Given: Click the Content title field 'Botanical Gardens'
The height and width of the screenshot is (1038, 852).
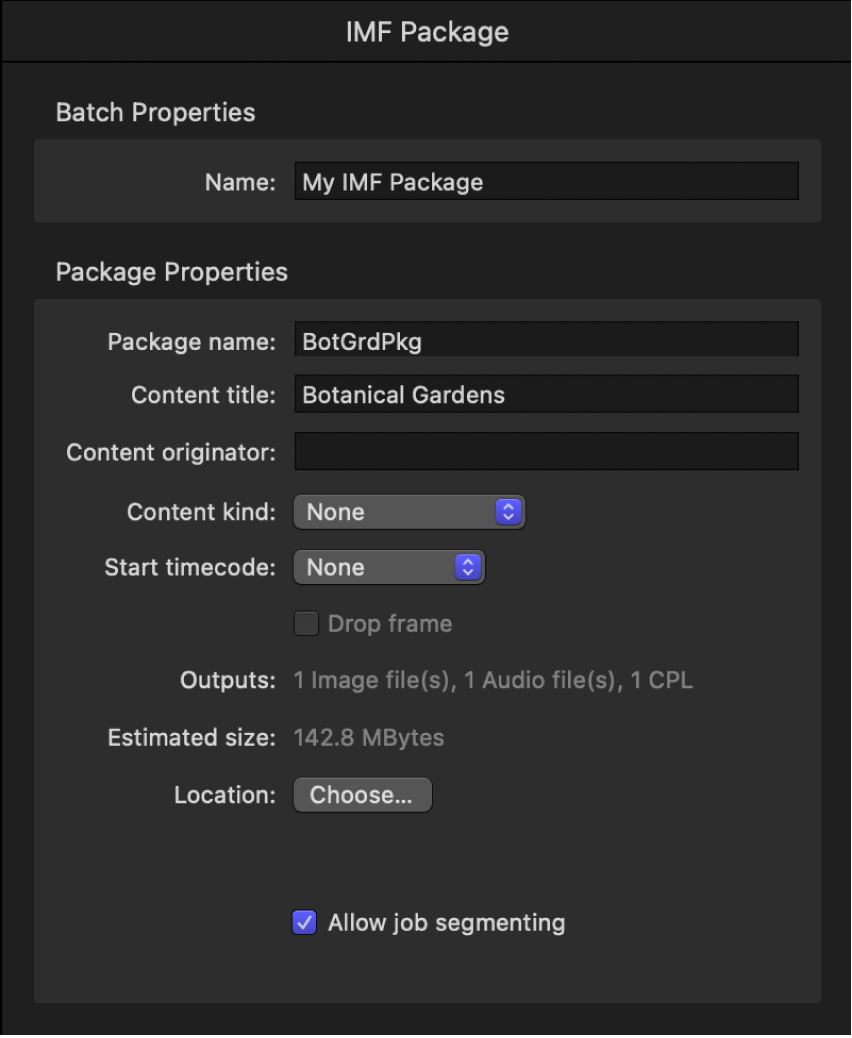Looking at the screenshot, I should click(546, 394).
